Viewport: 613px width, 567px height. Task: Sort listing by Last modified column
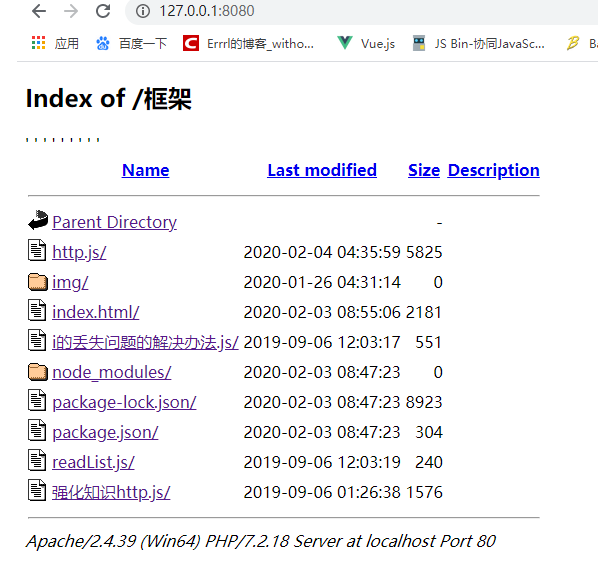click(322, 170)
